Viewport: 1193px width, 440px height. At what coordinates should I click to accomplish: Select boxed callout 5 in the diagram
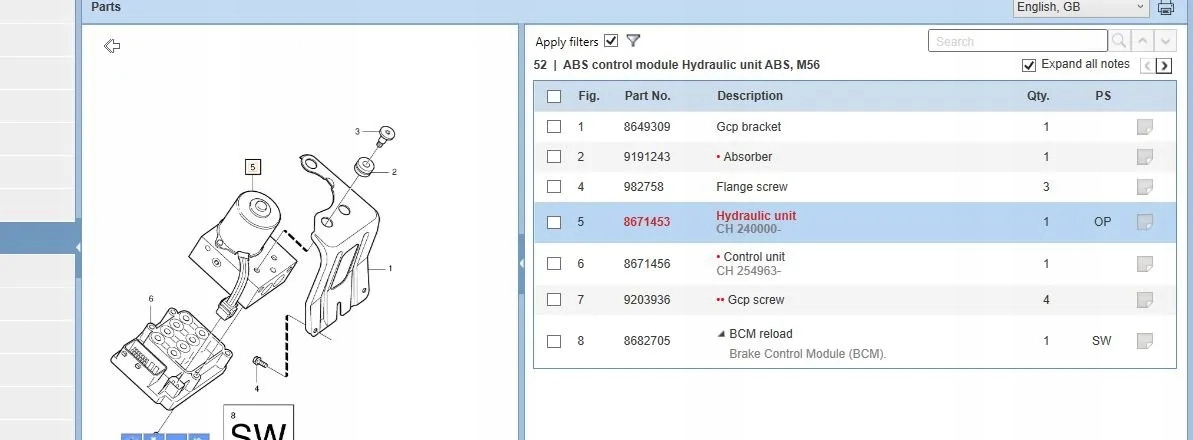[x=253, y=167]
